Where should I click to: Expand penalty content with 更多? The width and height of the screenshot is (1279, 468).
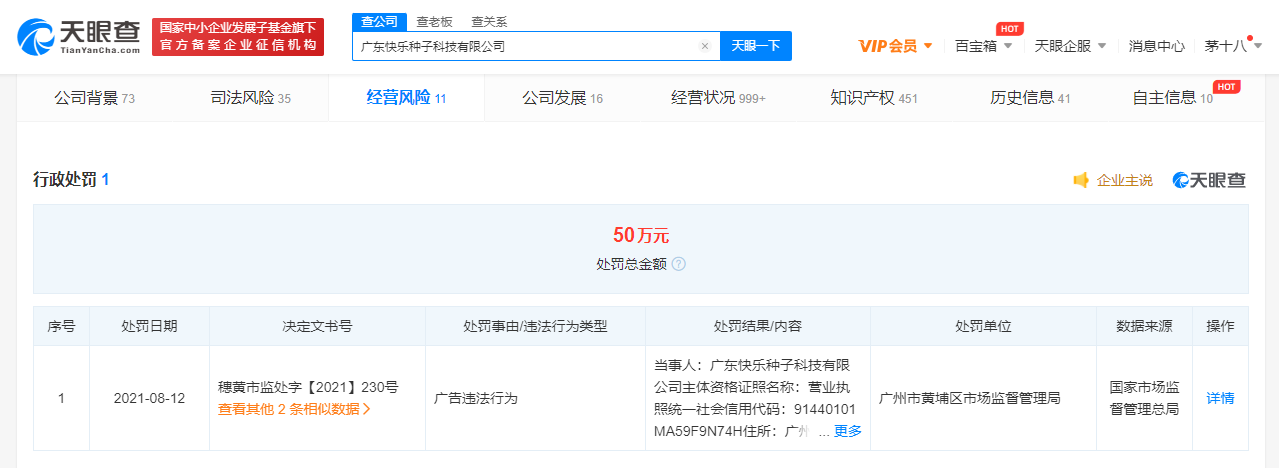(847, 431)
